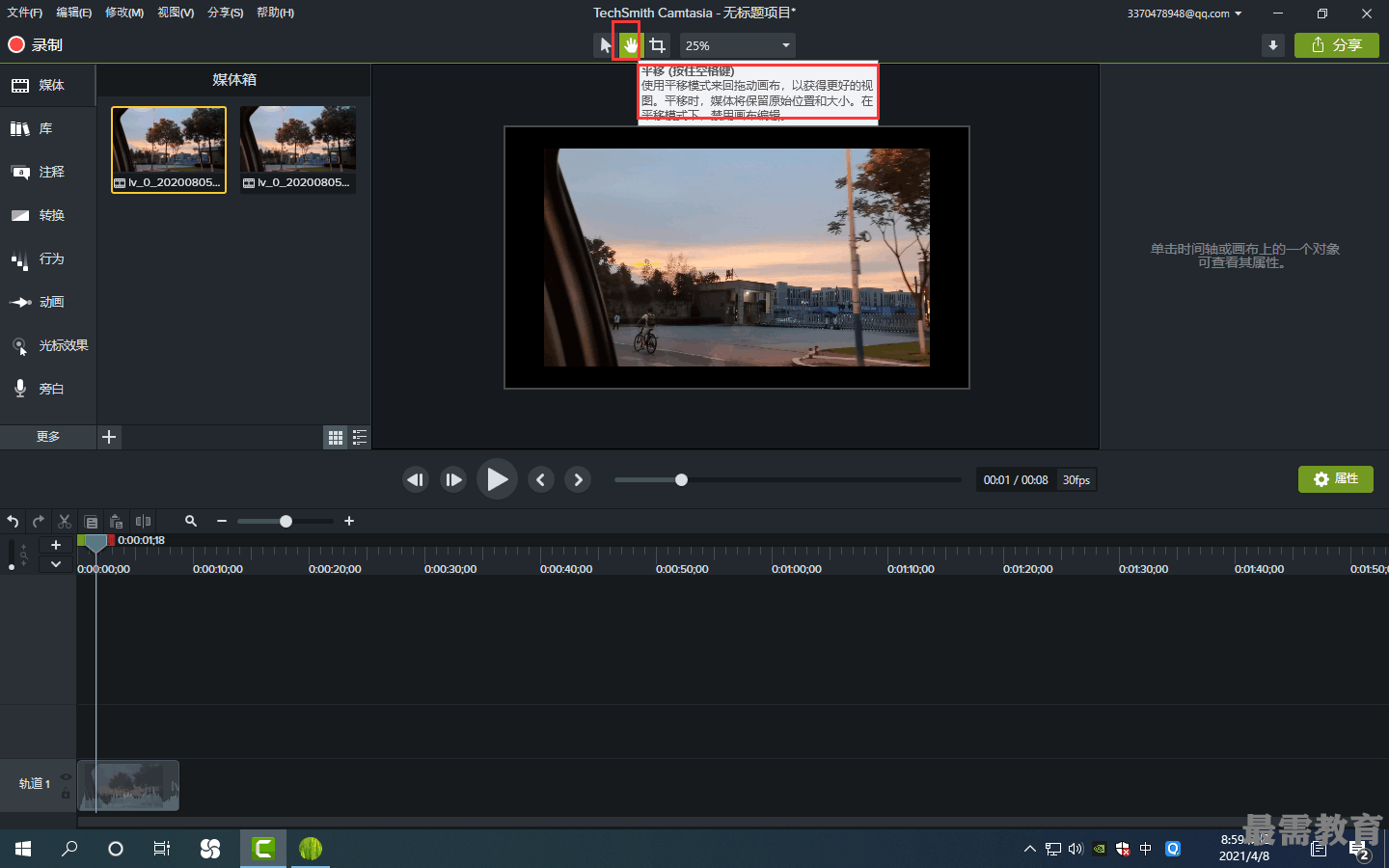1389x868 pixels.
Task: Click the download arrow icon near Share
Action: pos(1273,45)
